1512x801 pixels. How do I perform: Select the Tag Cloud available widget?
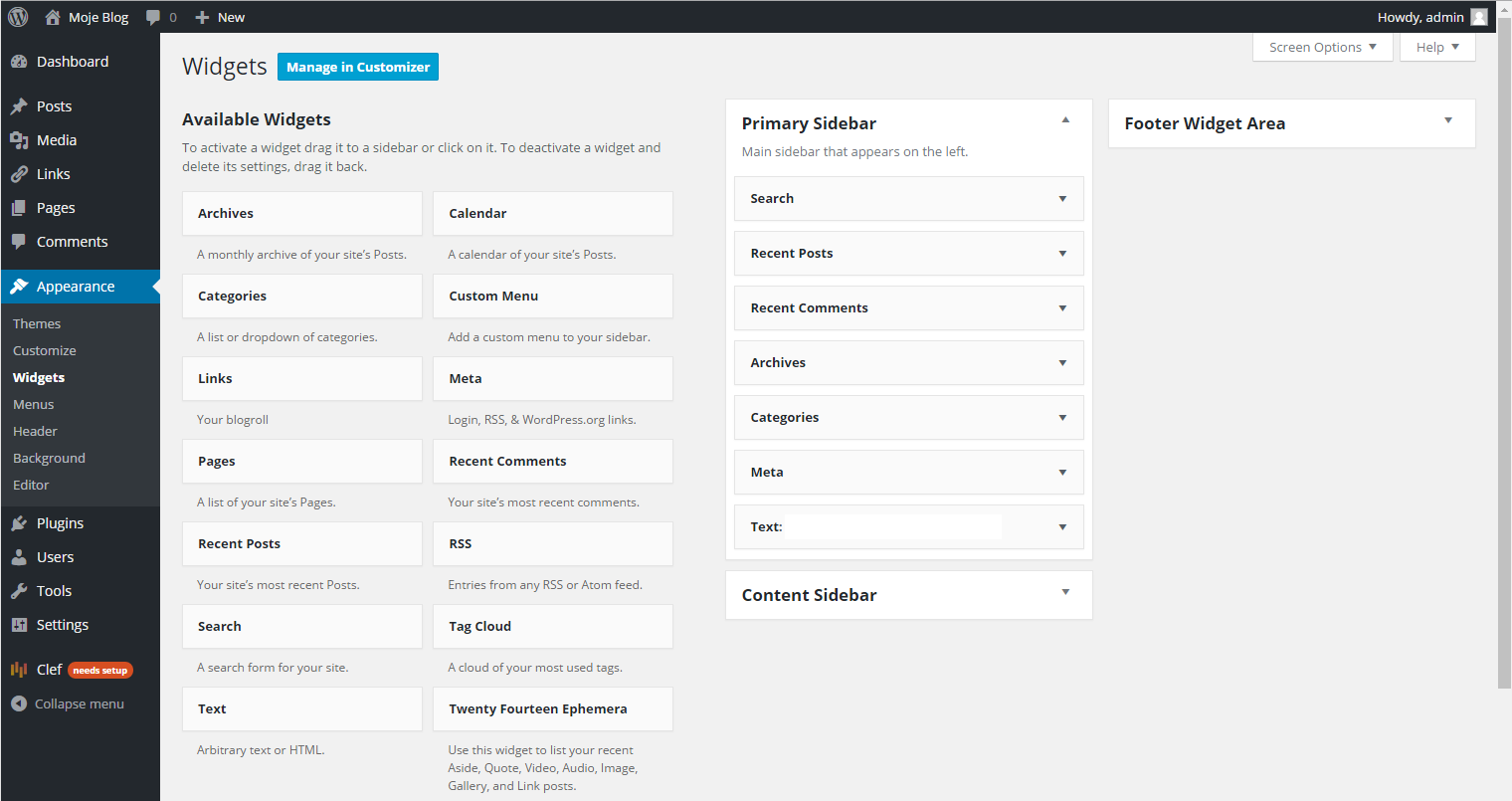(553, 627)
